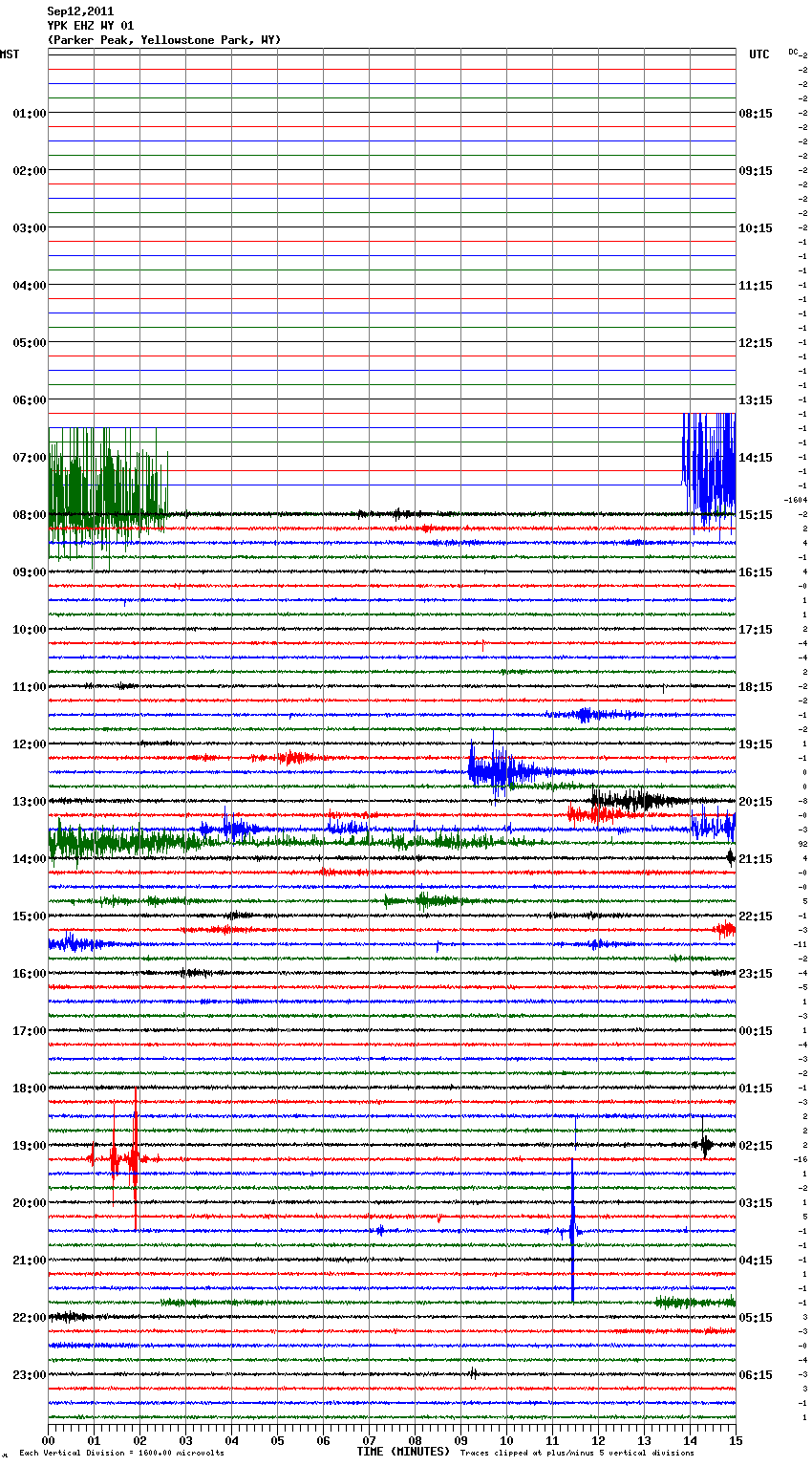Image resolution: width=812 pixels, height=1466 pixels.
Task: Click the "12:15" UTC time label
Action: coord(757,343)
